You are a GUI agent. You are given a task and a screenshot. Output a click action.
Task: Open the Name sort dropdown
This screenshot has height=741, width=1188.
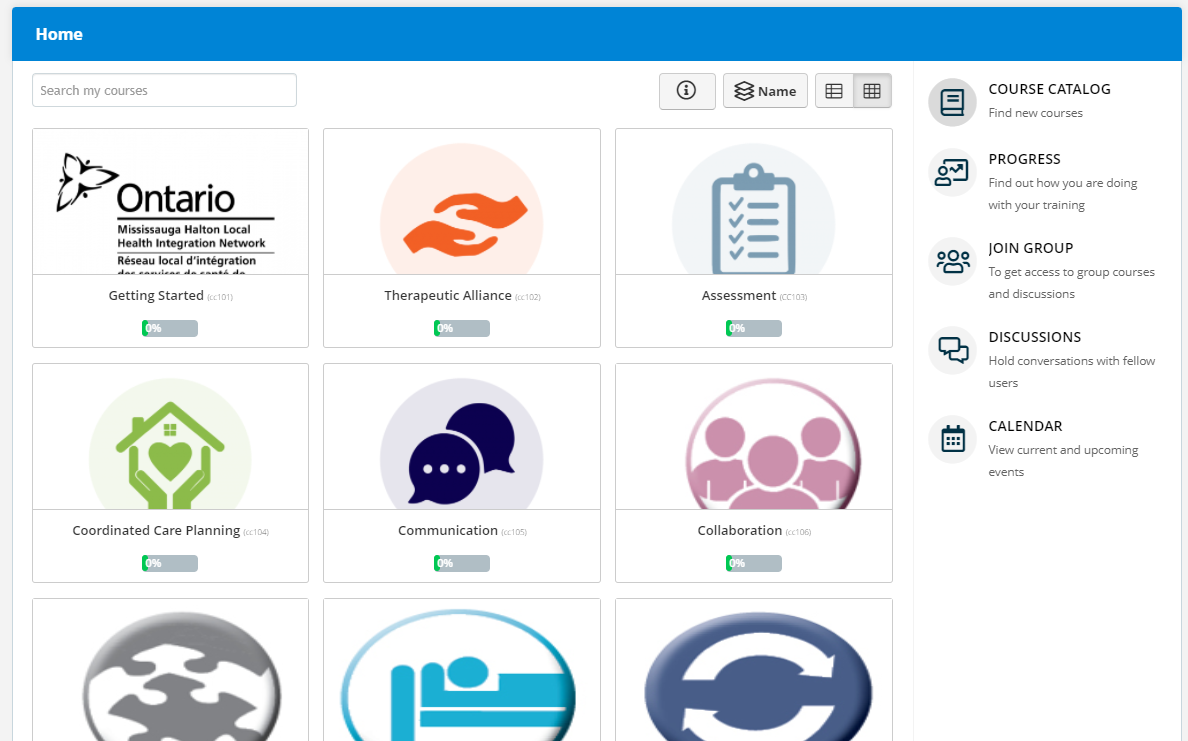click(765, 91)
